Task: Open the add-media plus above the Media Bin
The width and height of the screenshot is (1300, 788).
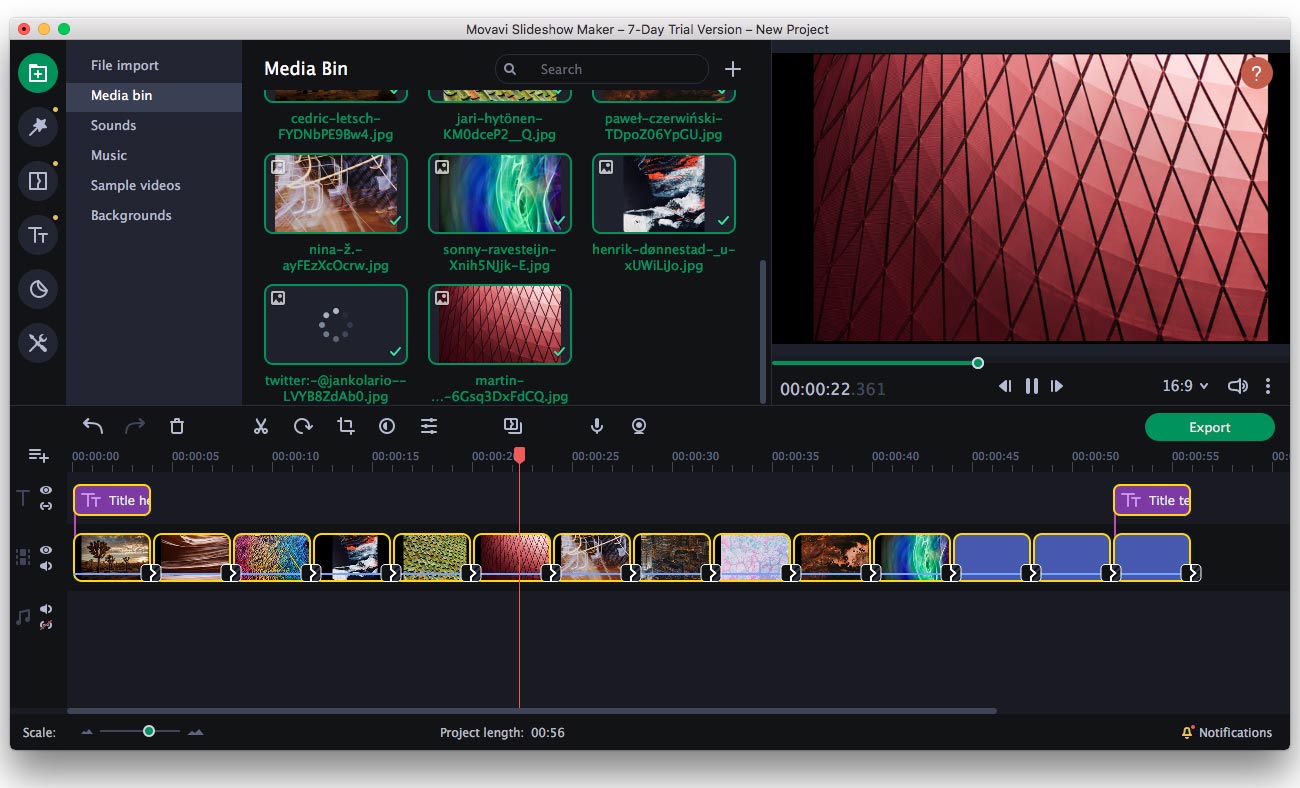Action: [x=733, y=69]
